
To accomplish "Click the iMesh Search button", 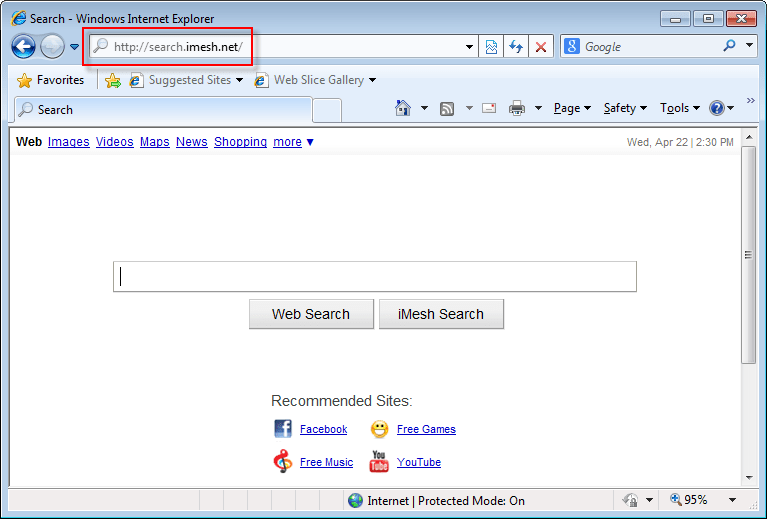I will (x=441, y=314).
